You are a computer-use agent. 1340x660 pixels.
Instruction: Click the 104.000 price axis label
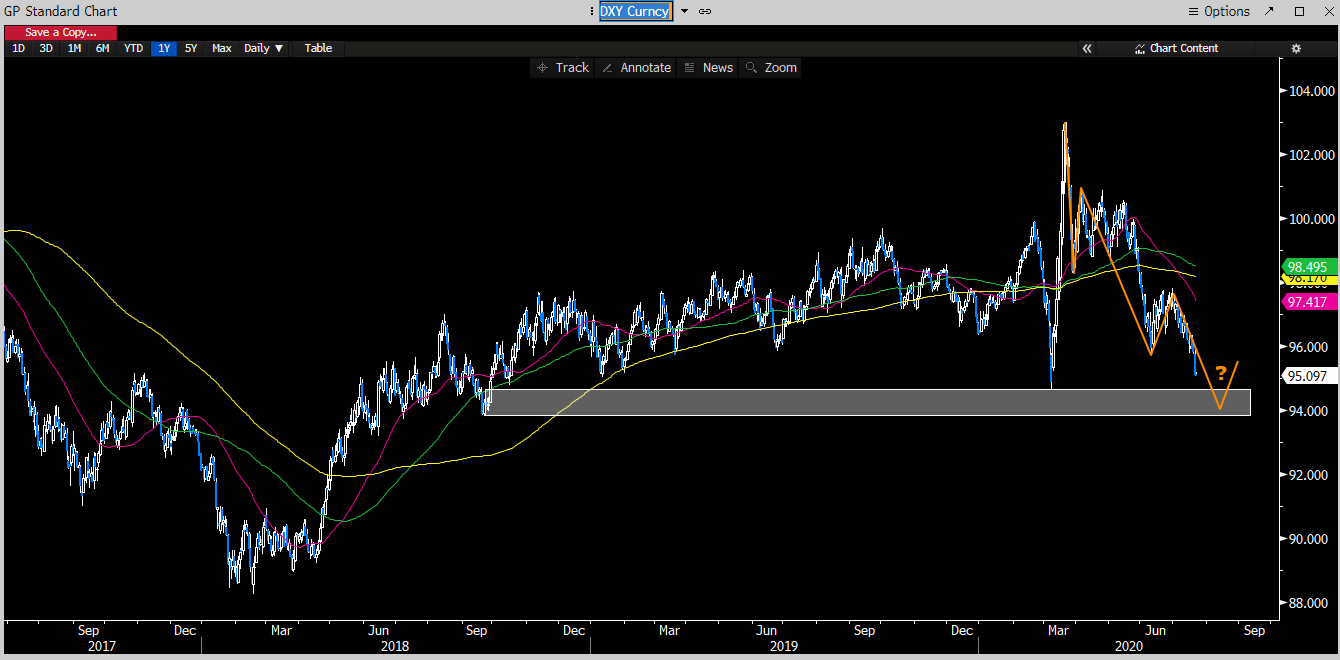pos(1312,91)
